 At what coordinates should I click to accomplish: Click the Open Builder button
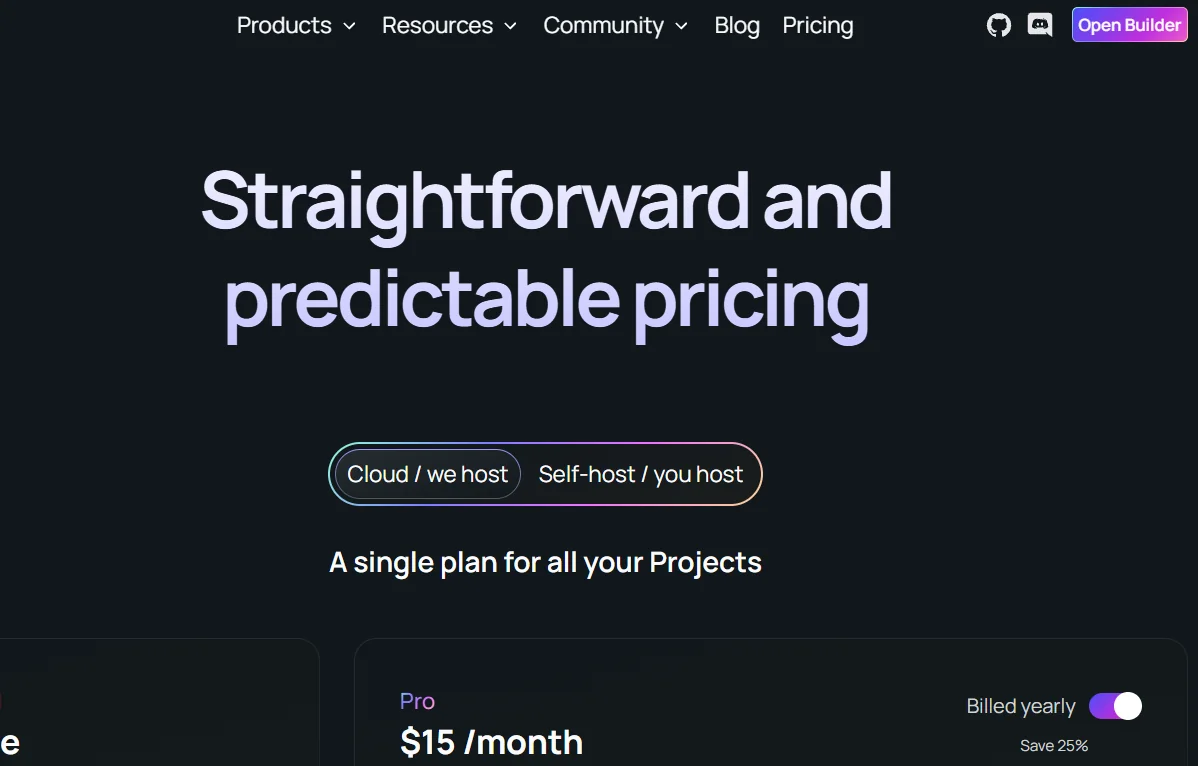pyautogui.click(x=1129, y=24)
